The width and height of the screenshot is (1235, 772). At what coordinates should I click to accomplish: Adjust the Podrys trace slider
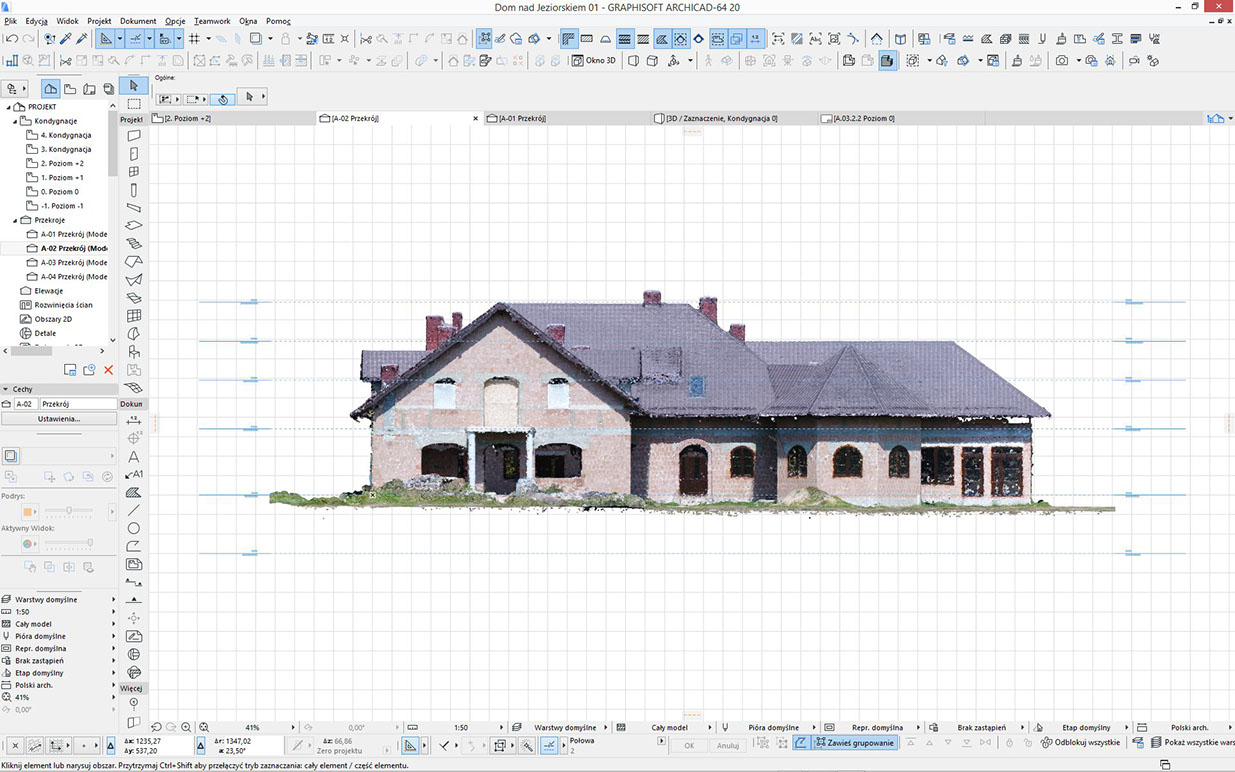click(x=68, y=511)
